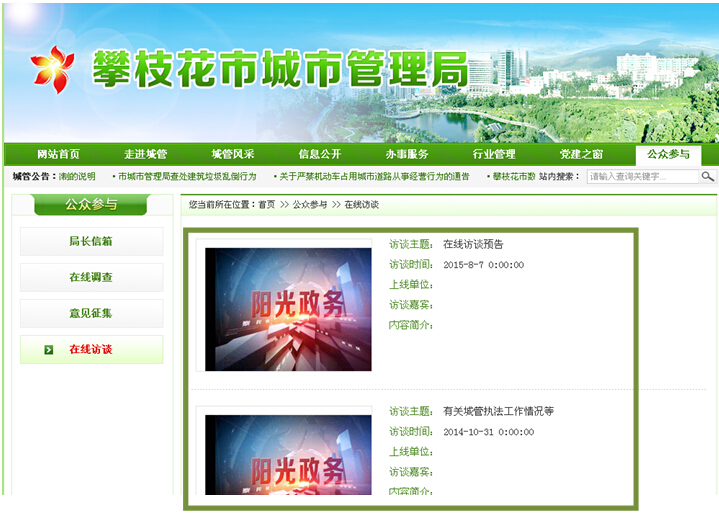The width and height of the screenshot is (719, 517).
Task: Open 信息公开 navigation item
Action: pyautogui.click(x=319, y=154)
